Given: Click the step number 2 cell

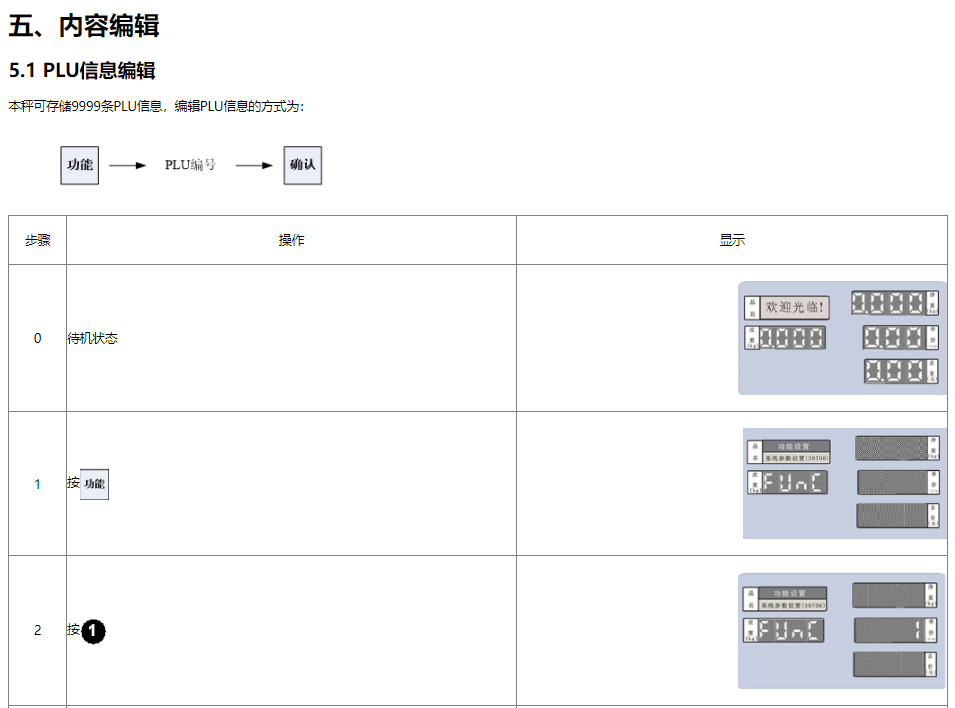Looking at the screenshot, I should (38, 630).
